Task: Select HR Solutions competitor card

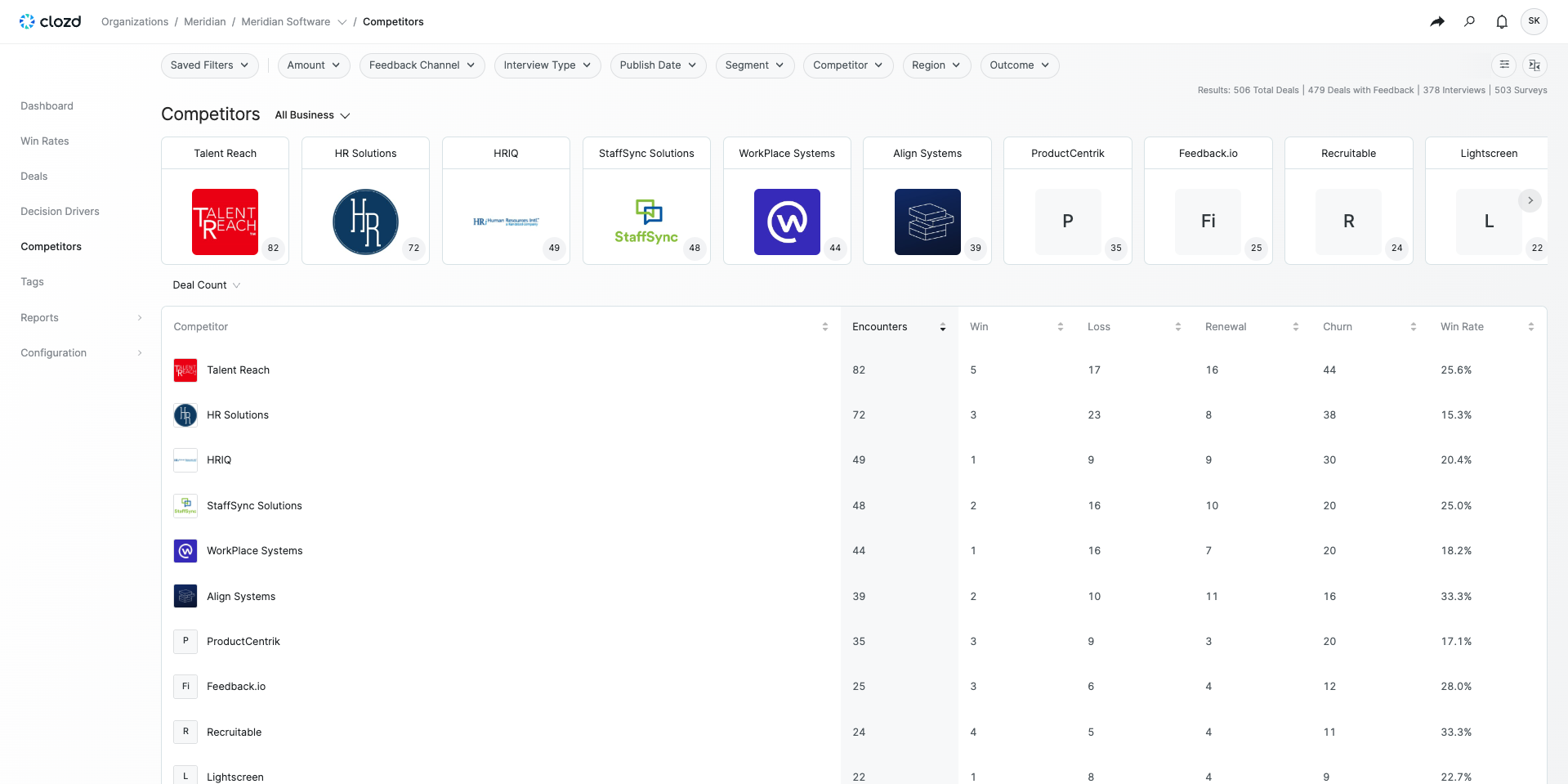Action: coord(366,201)
